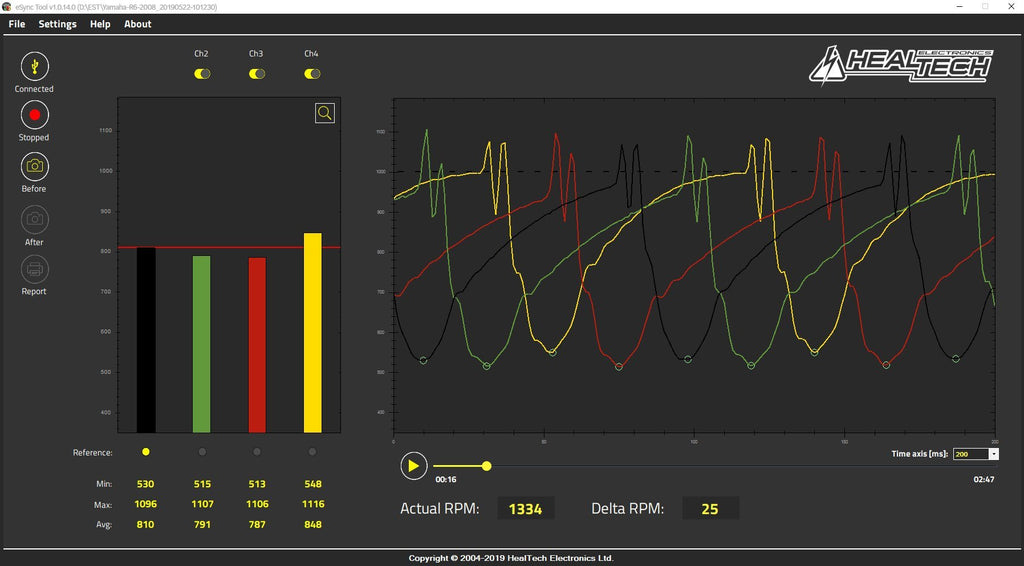The height and width of the screenshot is (566, 1024).
Task: Select the fourth channel as reference
Action: tap(312, 452)
